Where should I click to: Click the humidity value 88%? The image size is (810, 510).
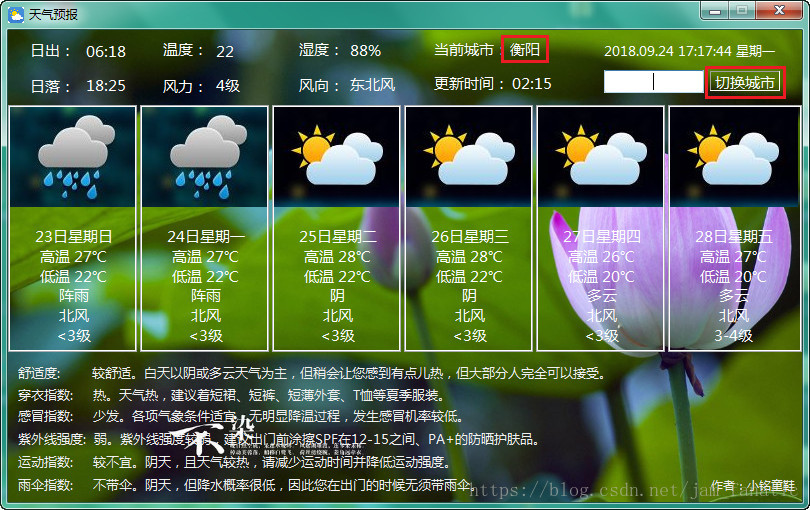[365, 51]
